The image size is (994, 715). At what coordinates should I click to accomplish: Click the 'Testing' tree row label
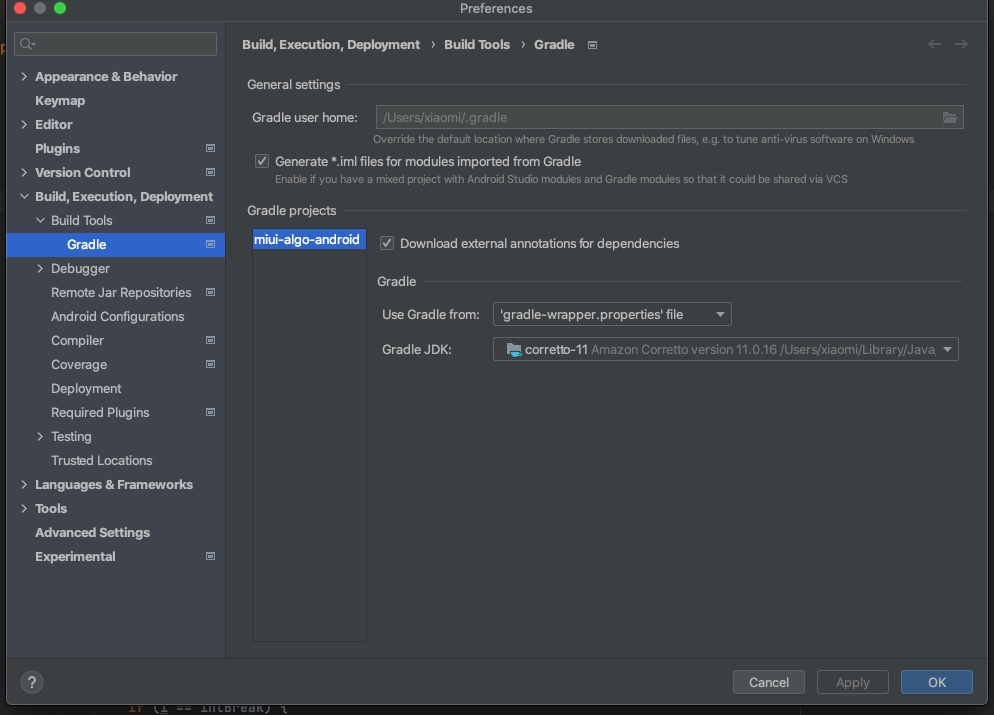tap(71, 437)
